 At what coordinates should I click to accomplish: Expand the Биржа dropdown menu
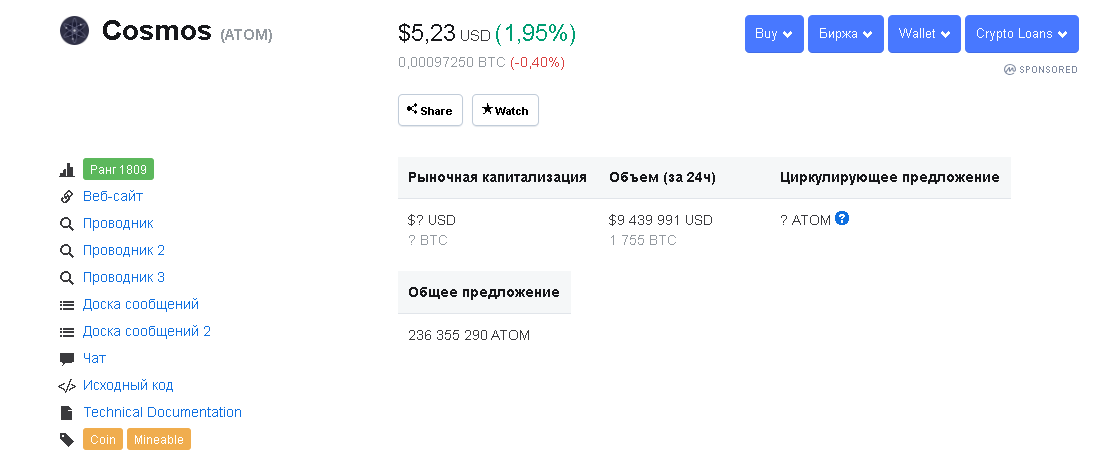point(845,34)
